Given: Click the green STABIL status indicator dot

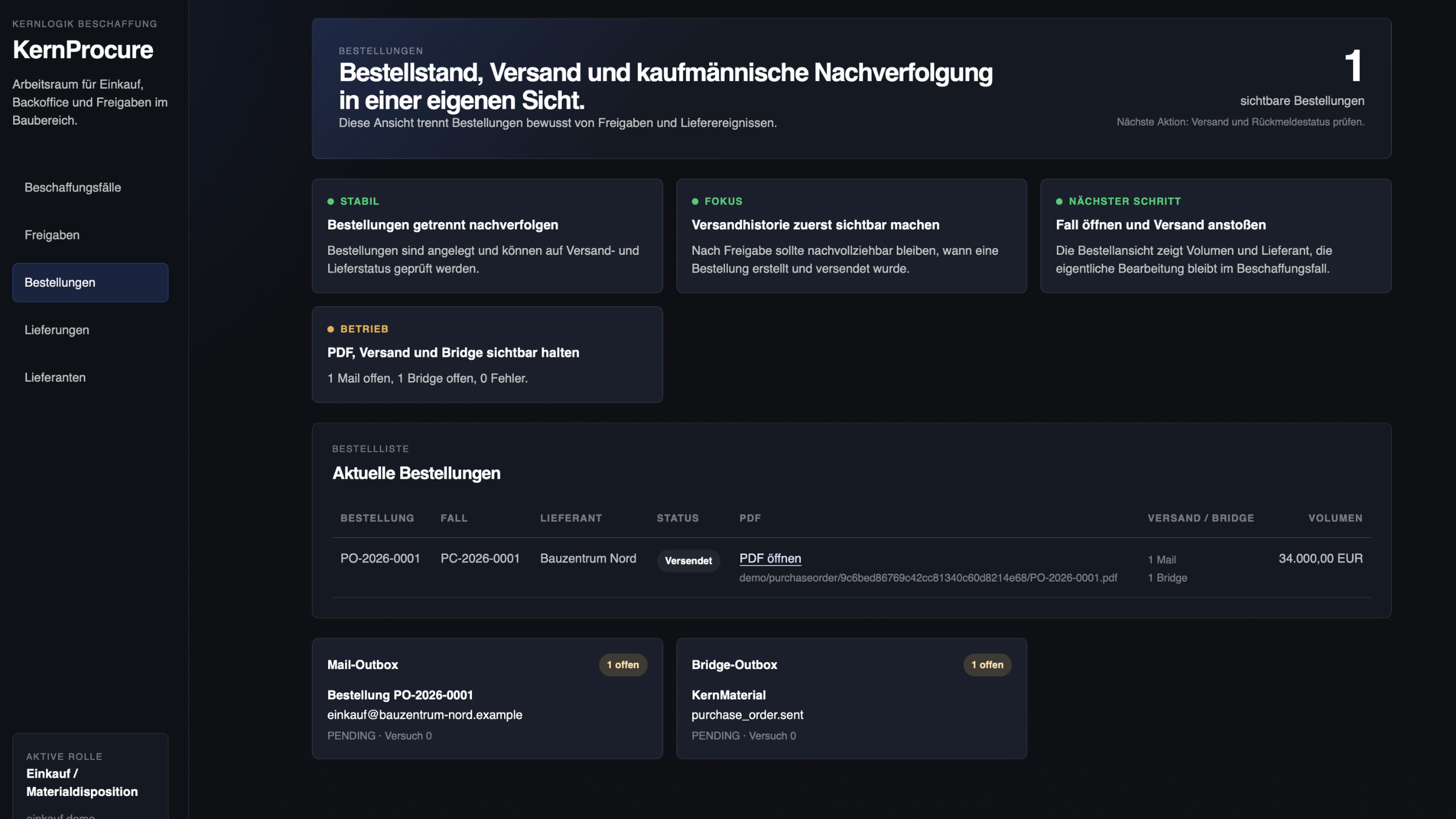Looking at the screenshot, I should [331, 201].
